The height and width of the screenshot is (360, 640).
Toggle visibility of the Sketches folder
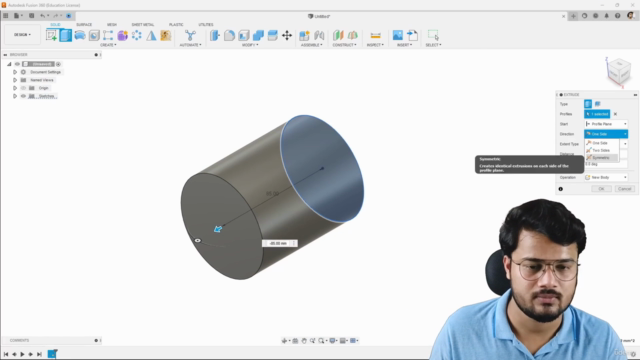[x=23, y=96]
